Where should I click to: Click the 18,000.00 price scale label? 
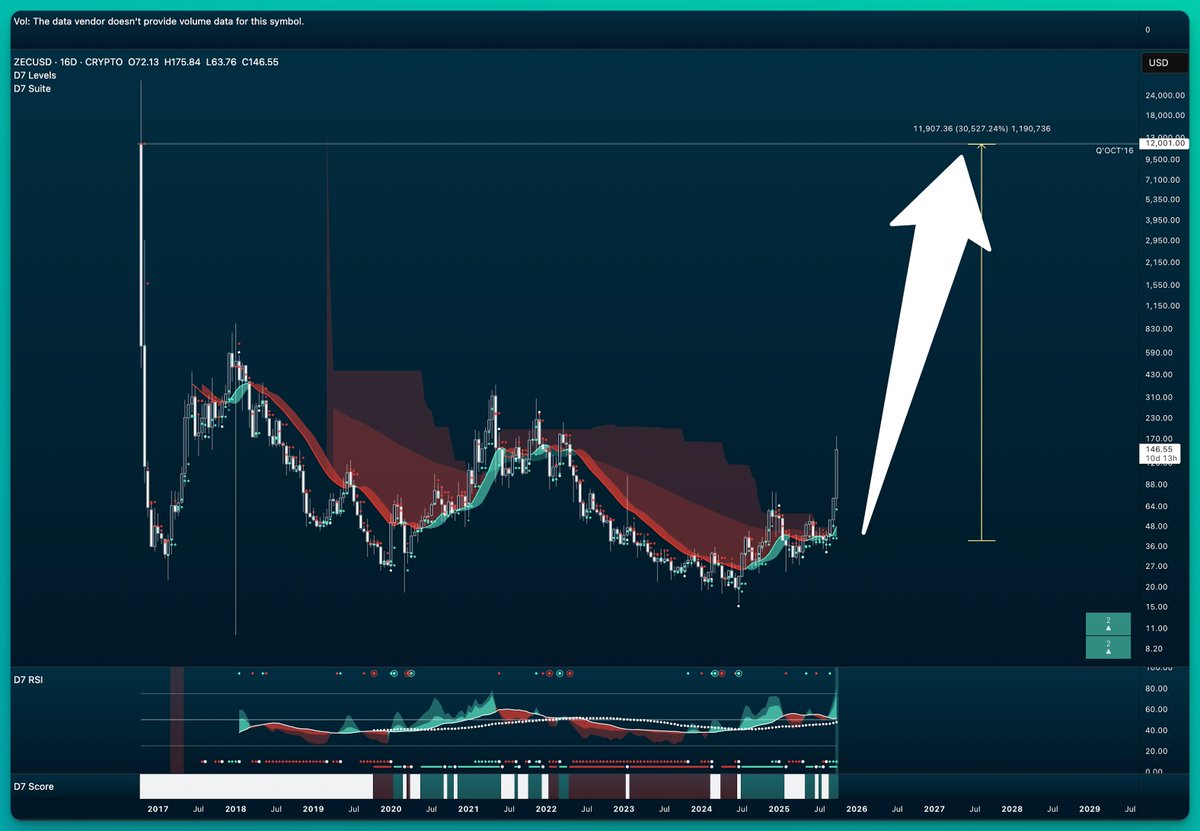(x=1165, y=117)
